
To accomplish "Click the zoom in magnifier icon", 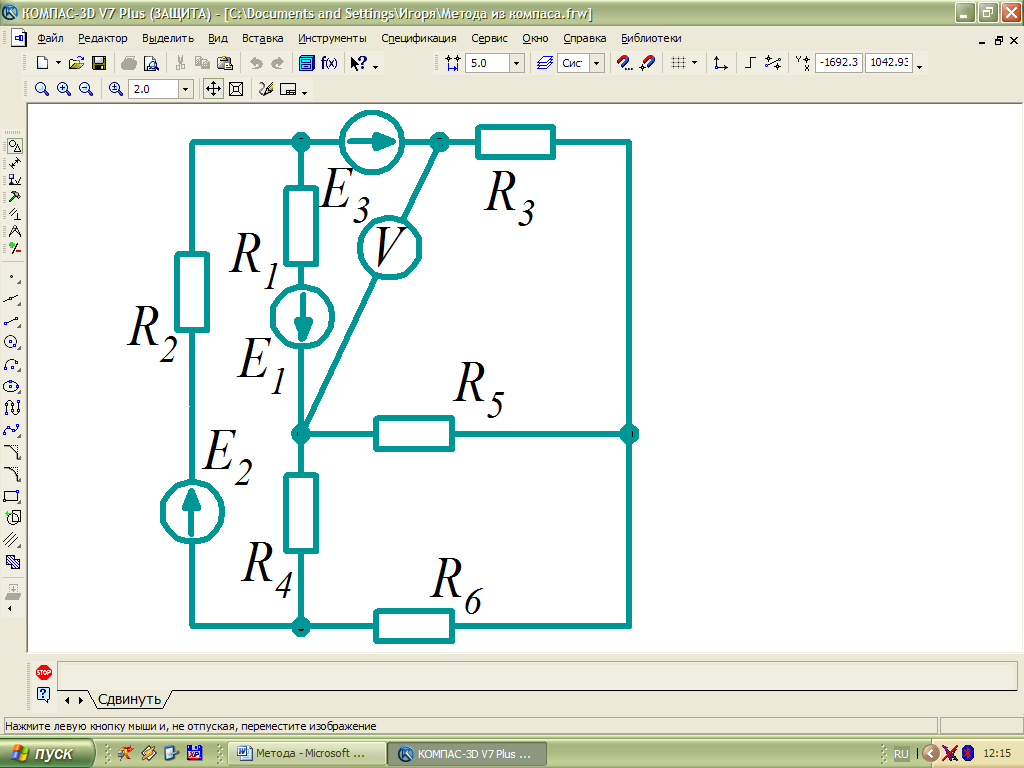I will click(x=63, y=89).
